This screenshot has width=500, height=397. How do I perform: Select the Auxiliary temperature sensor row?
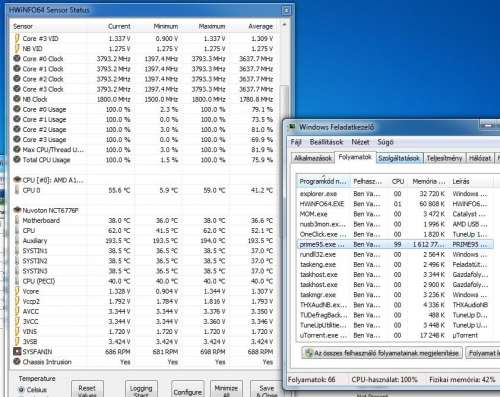[x=145, y=241]
